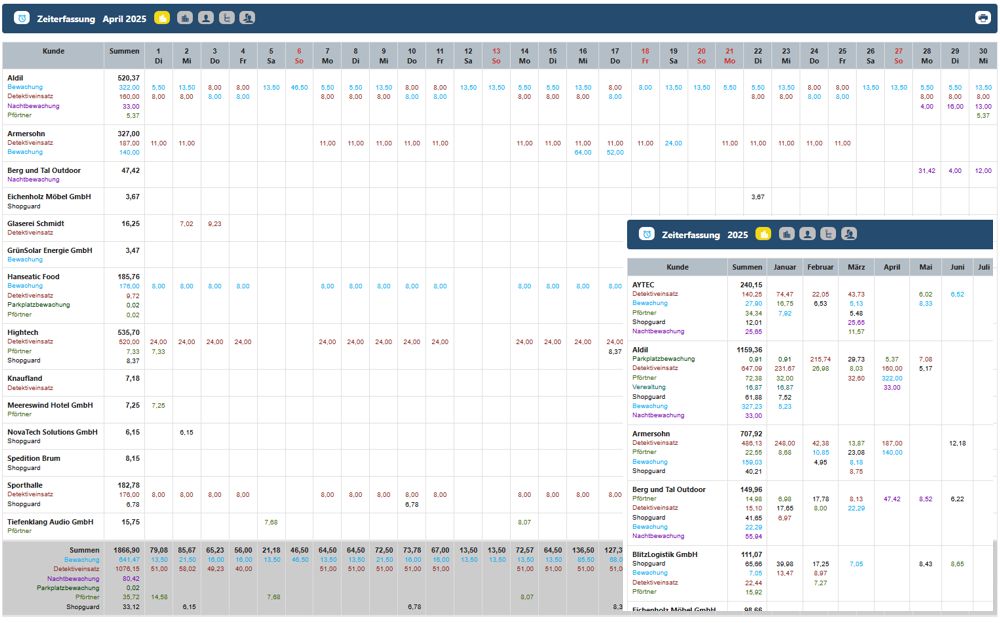Click the gray building icon in yearly 2025 panel
The height and width of the screenshot is (623, 1000).
[x=786, y=234]
